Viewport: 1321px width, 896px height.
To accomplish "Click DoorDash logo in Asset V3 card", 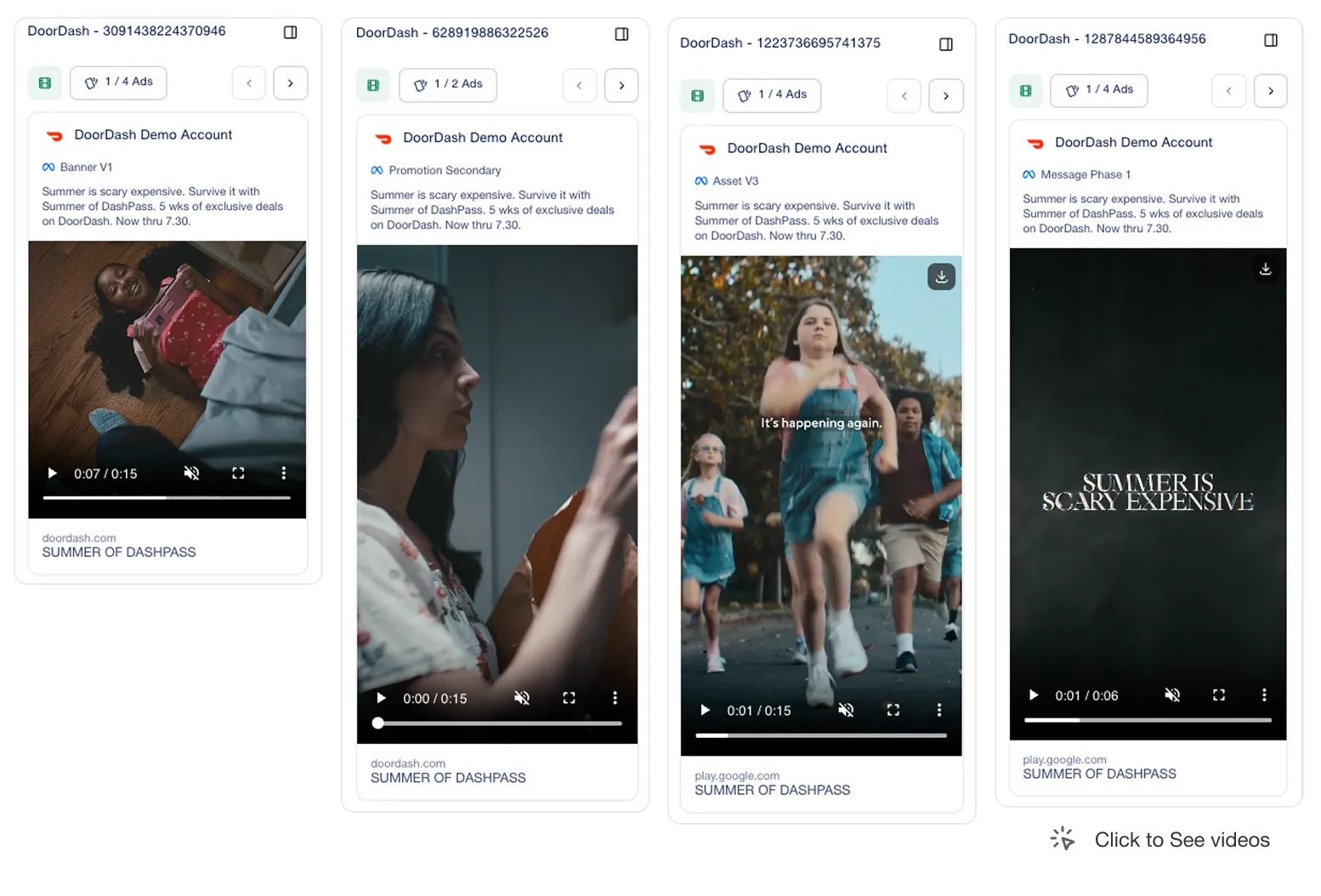I will [707, 149].
